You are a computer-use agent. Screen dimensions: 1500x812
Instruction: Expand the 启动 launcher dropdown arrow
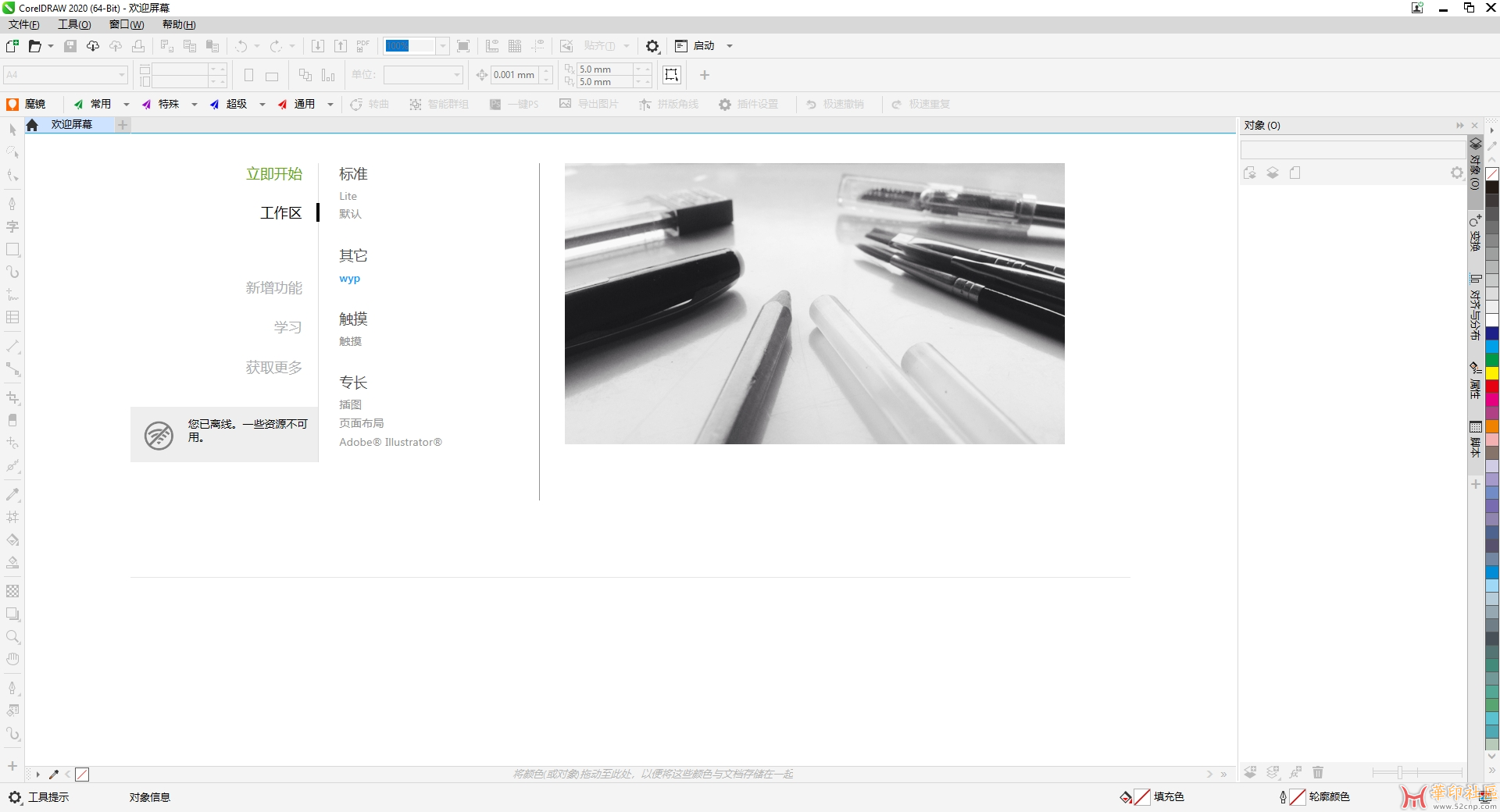point(730,46)
